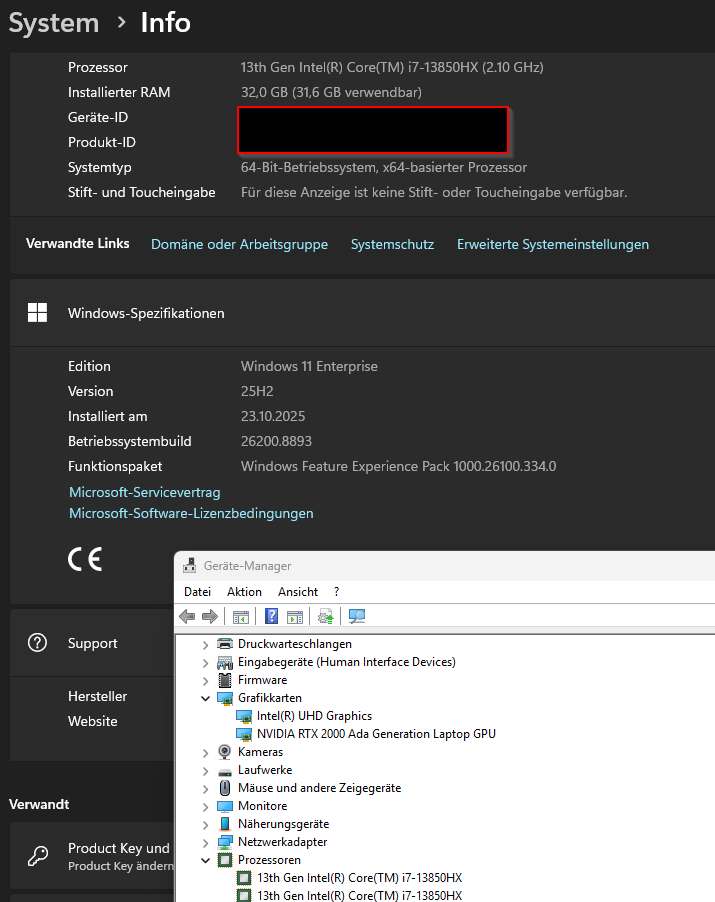Open Help via the blue question mark icon

pos(271,617)
